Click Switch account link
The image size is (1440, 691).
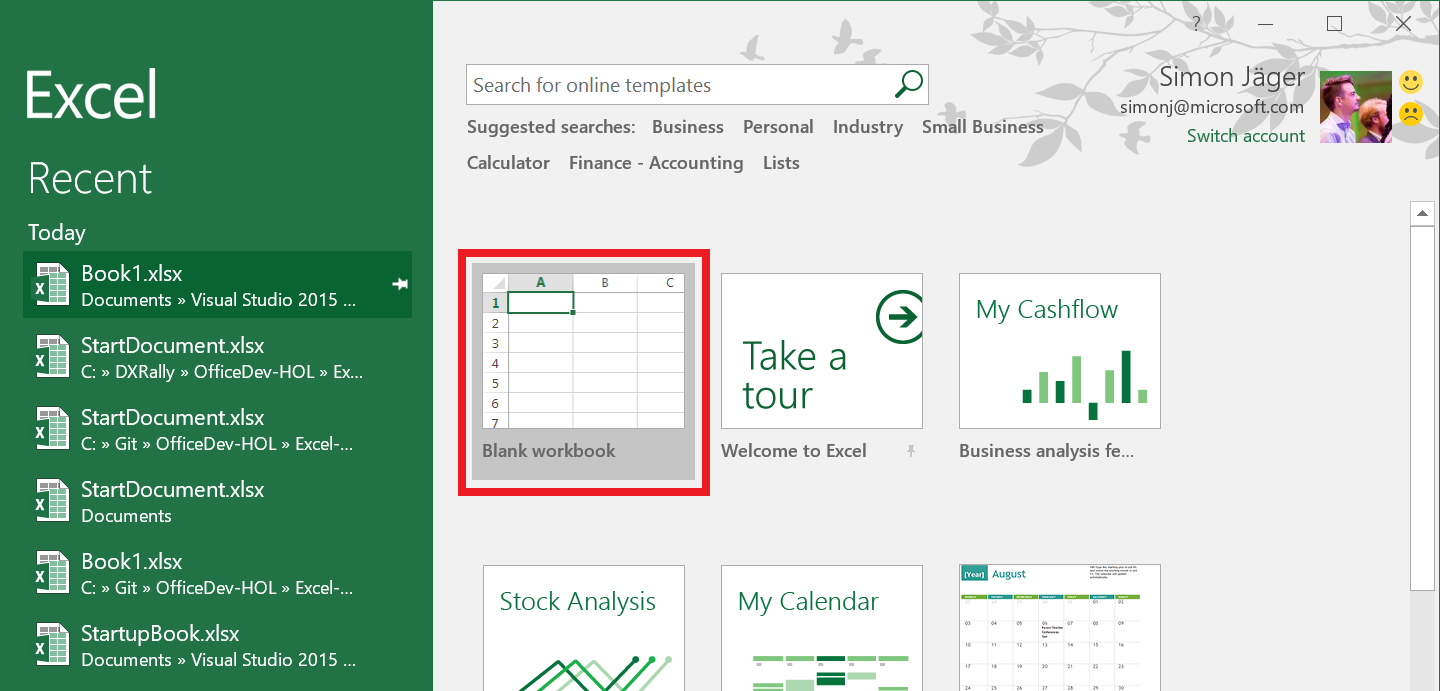point(1246,136)
